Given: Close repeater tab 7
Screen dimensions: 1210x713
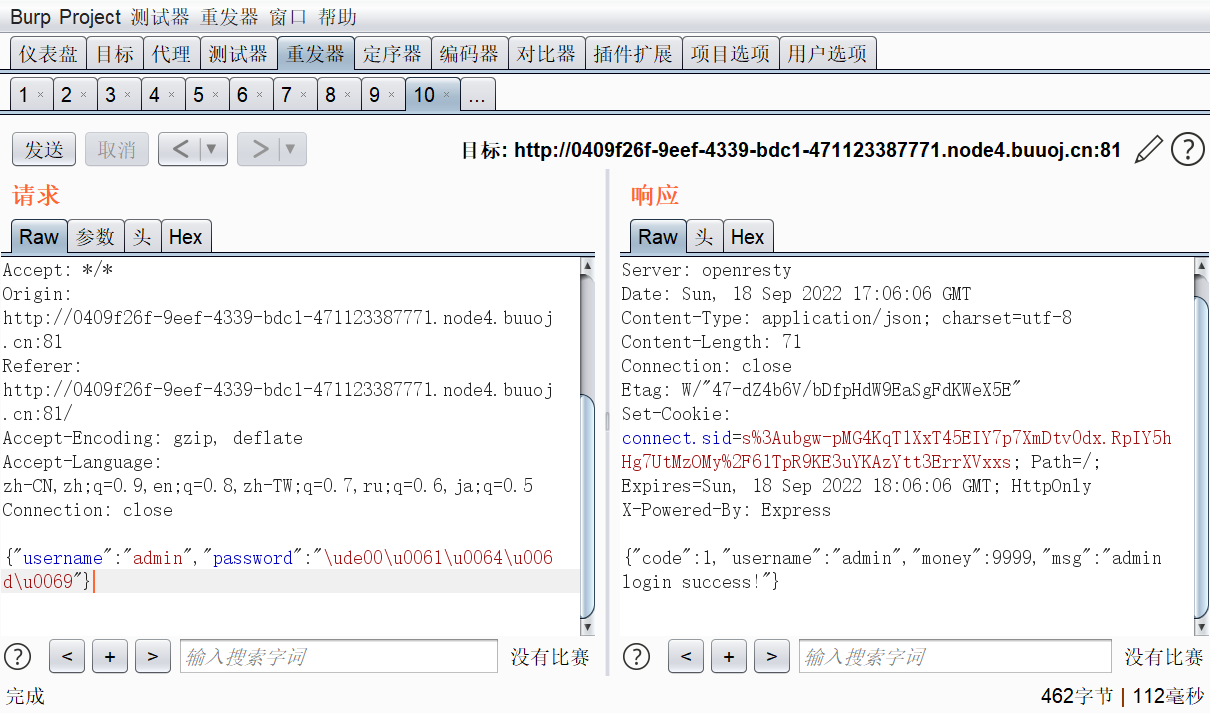Looking at the screenshot, I should tap(304, 96).
